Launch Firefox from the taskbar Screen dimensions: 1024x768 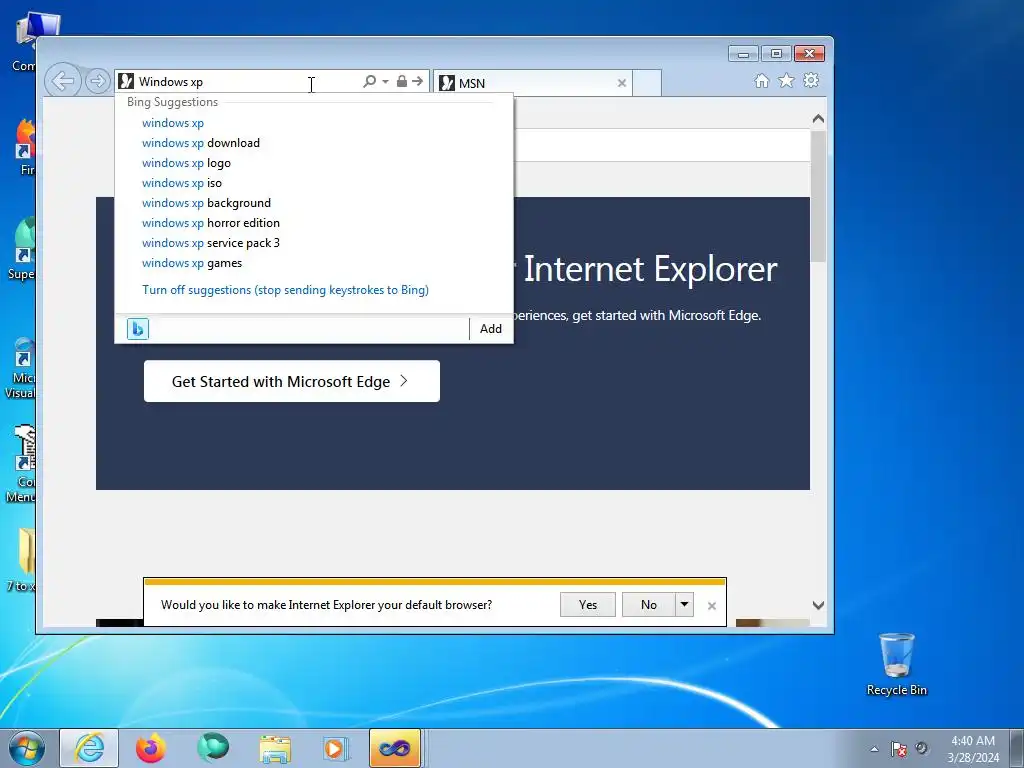(x=151, y=748)
